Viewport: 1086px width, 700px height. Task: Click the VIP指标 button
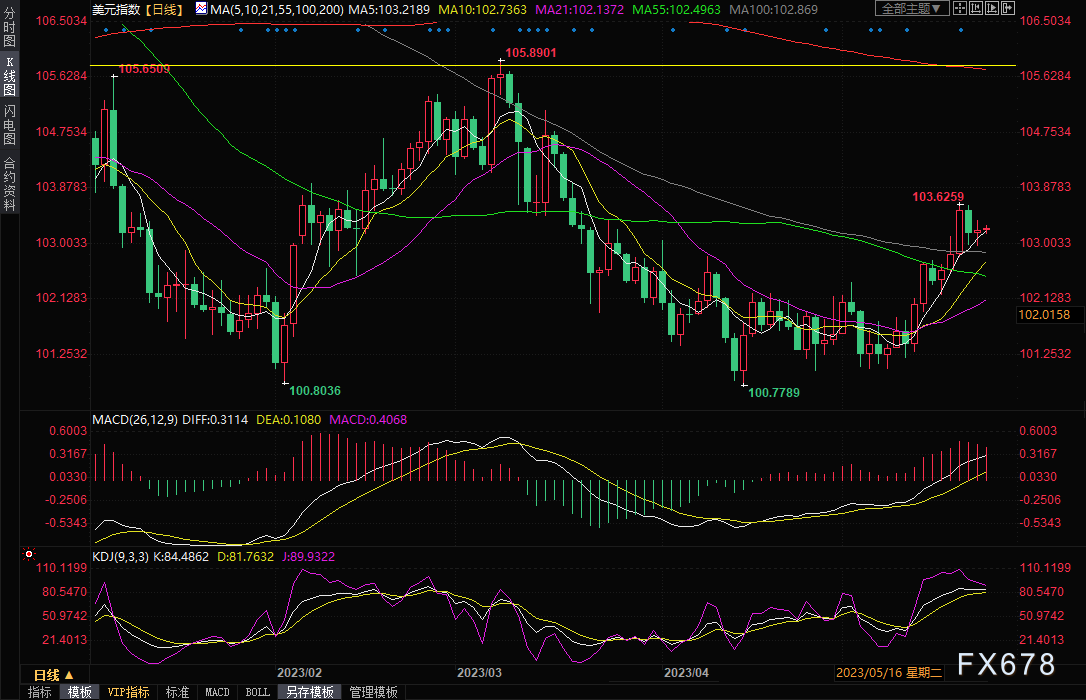(x=127, y=692)
